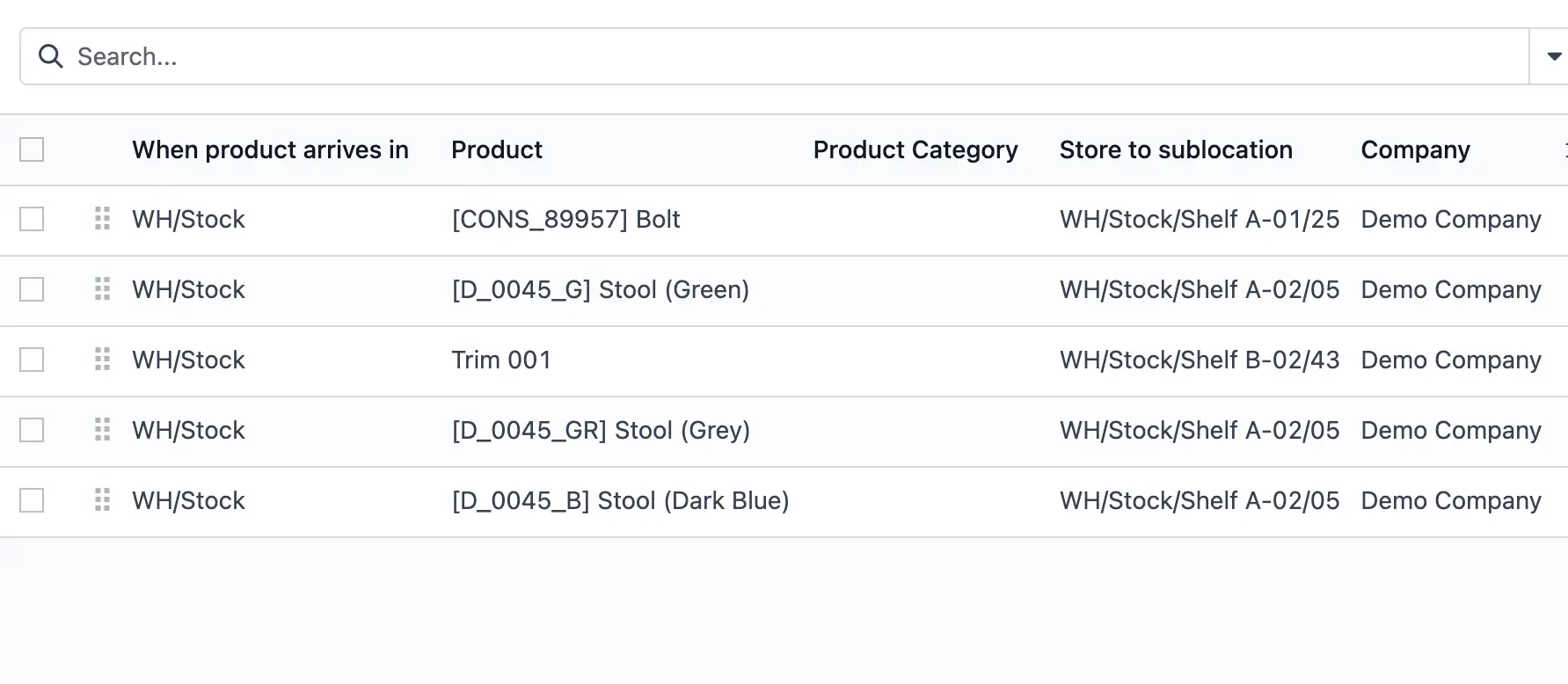The width and height of the screenshot is (1568, 684).
Task: Open the [D_0045_GR] Stool (Grey) record
Action: pos(601,430)
